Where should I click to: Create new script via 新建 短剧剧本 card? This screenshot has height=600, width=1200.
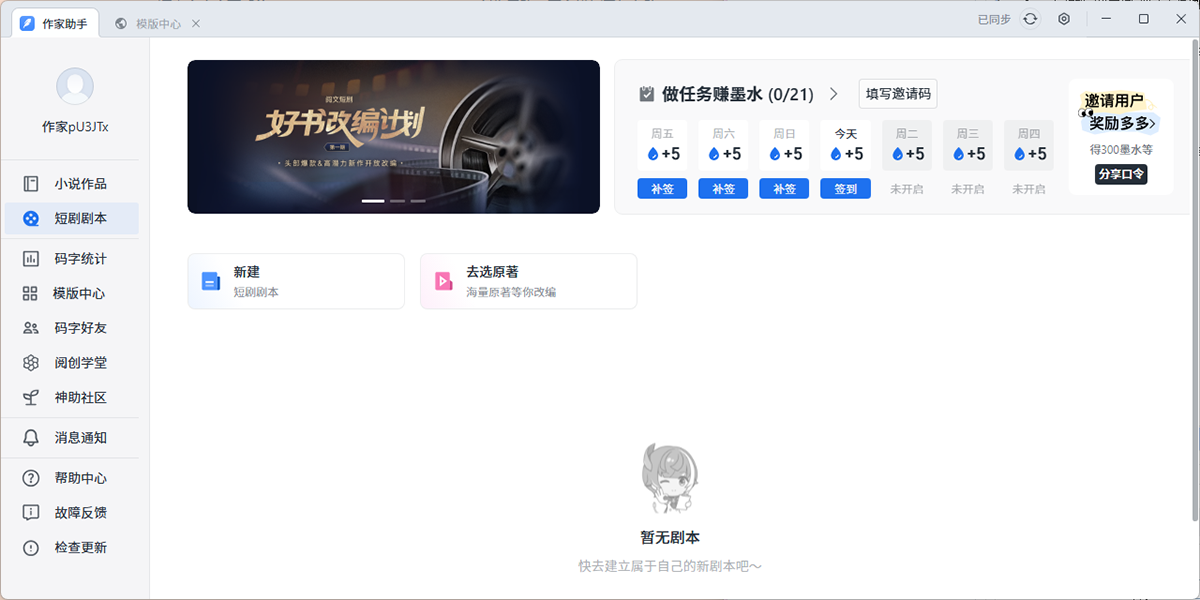tap(296, 281)
